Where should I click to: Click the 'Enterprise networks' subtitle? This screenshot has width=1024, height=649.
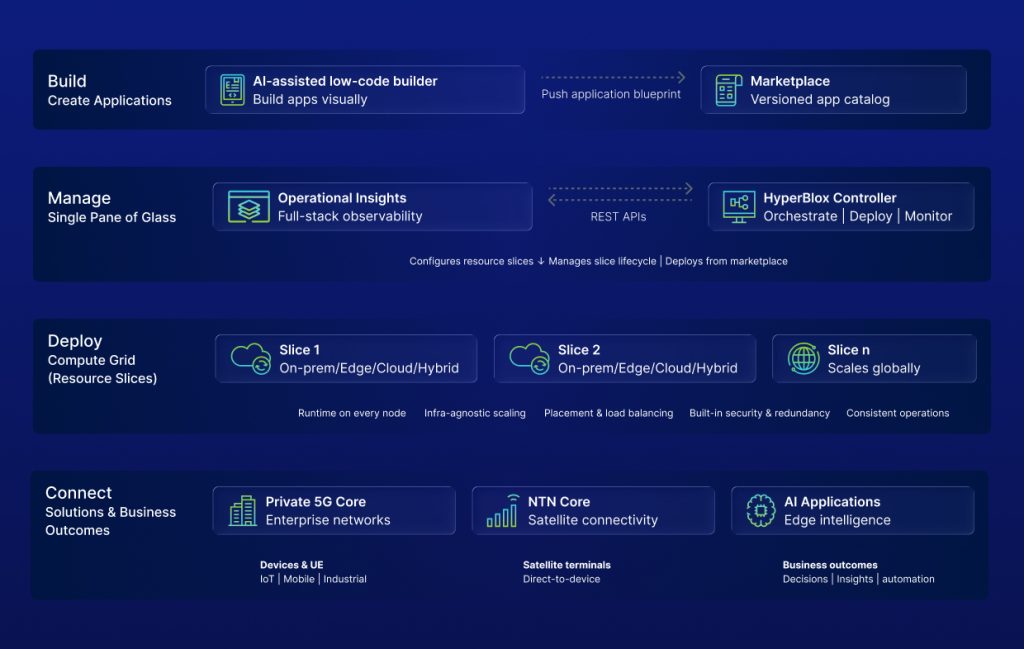pyautogui.click(x=328, y=520)
